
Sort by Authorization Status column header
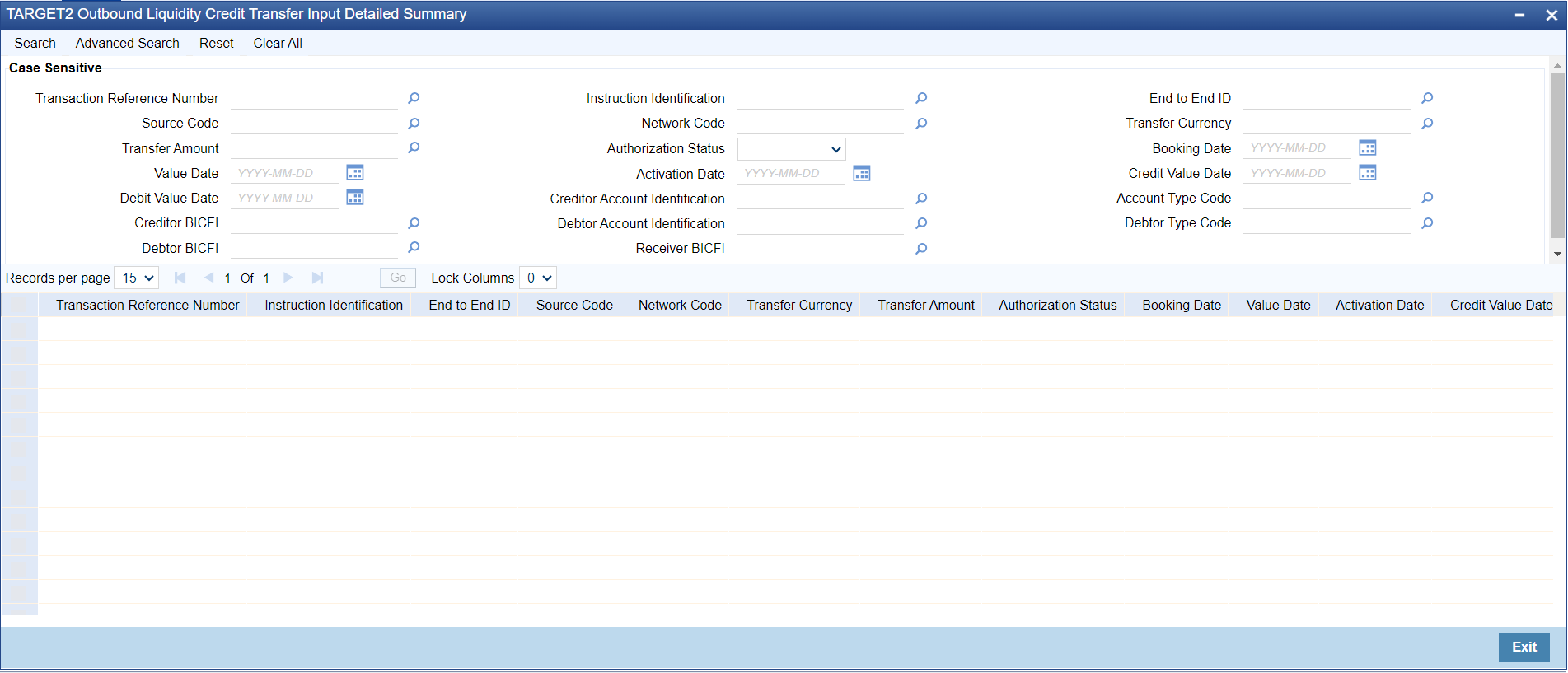click(x=1058, y=305)
